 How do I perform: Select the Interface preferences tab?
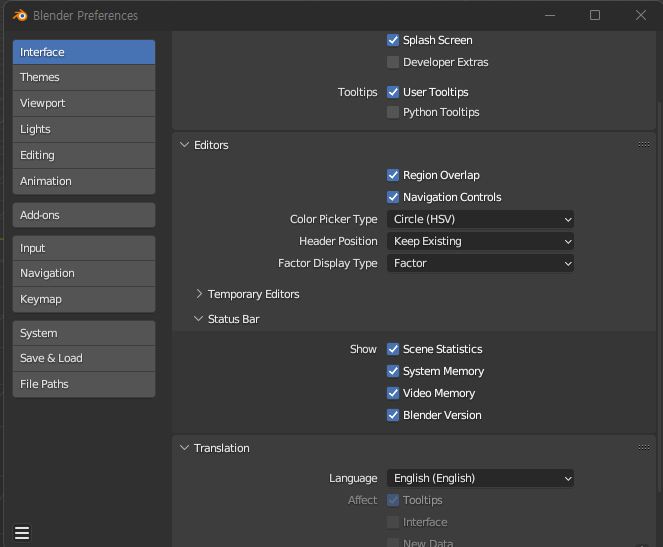(84, 52)
